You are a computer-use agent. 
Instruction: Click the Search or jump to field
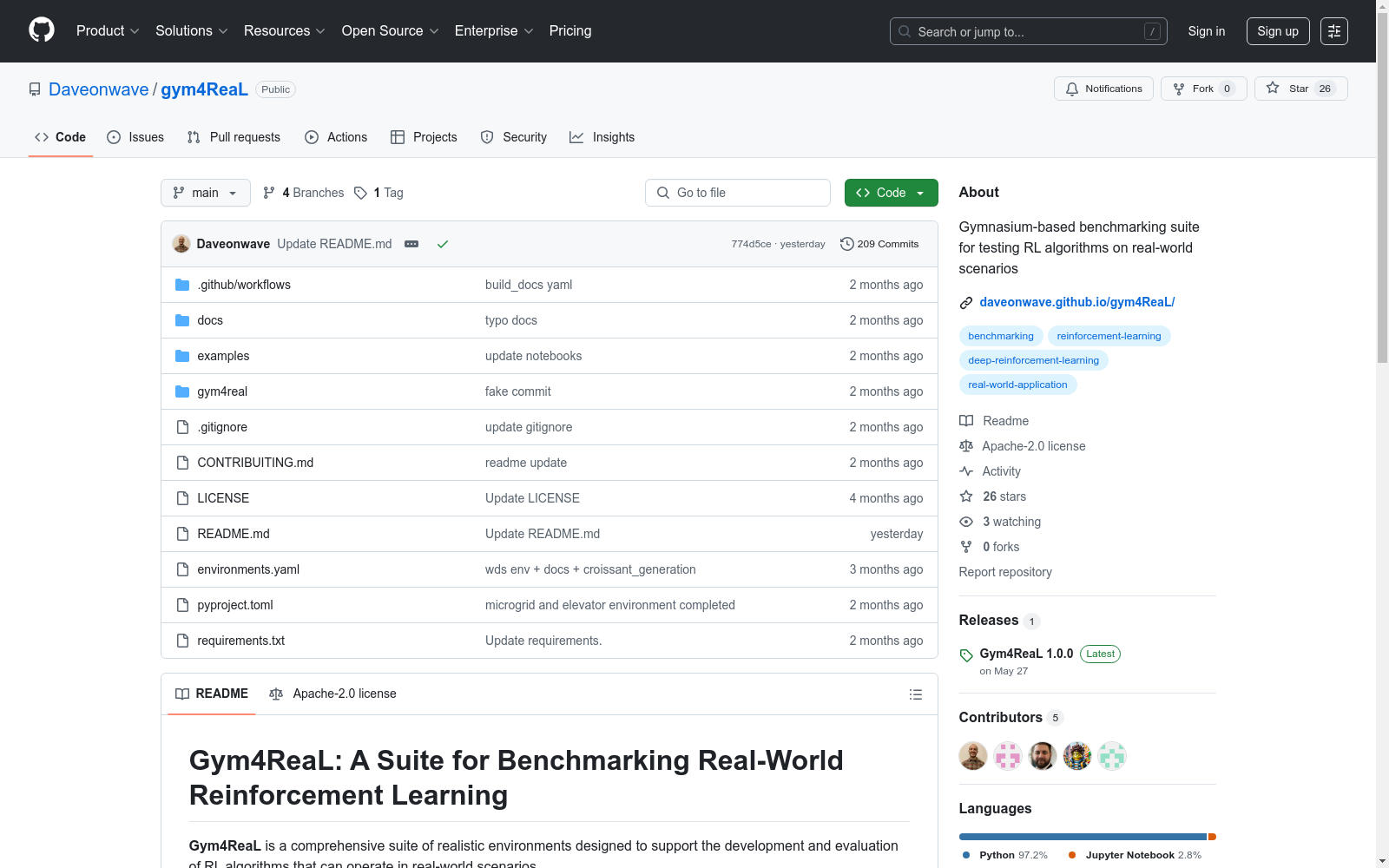coord(1029,31)
